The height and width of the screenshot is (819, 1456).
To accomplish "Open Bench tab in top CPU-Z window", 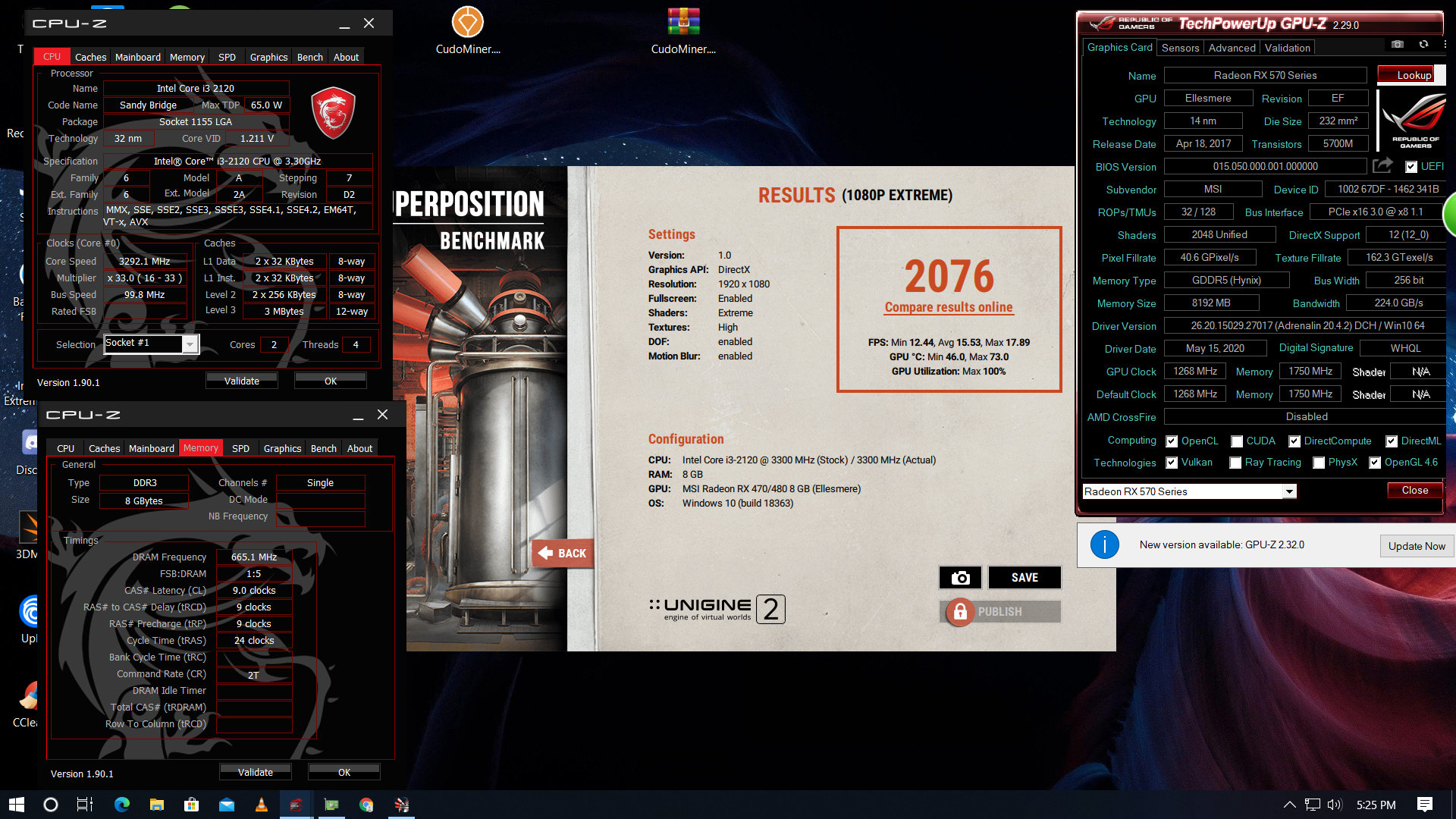I will click(310, 57).
